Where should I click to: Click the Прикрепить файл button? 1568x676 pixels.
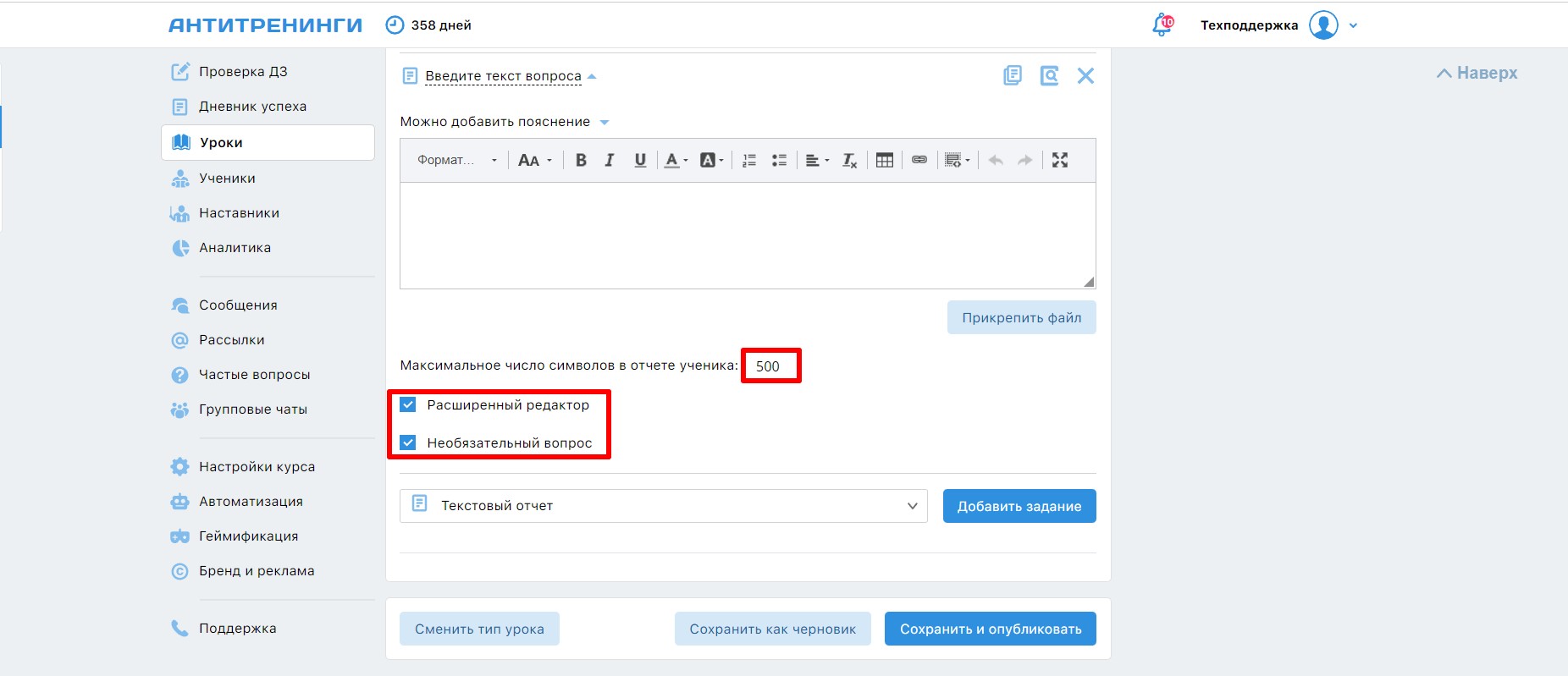[1021, 317]
